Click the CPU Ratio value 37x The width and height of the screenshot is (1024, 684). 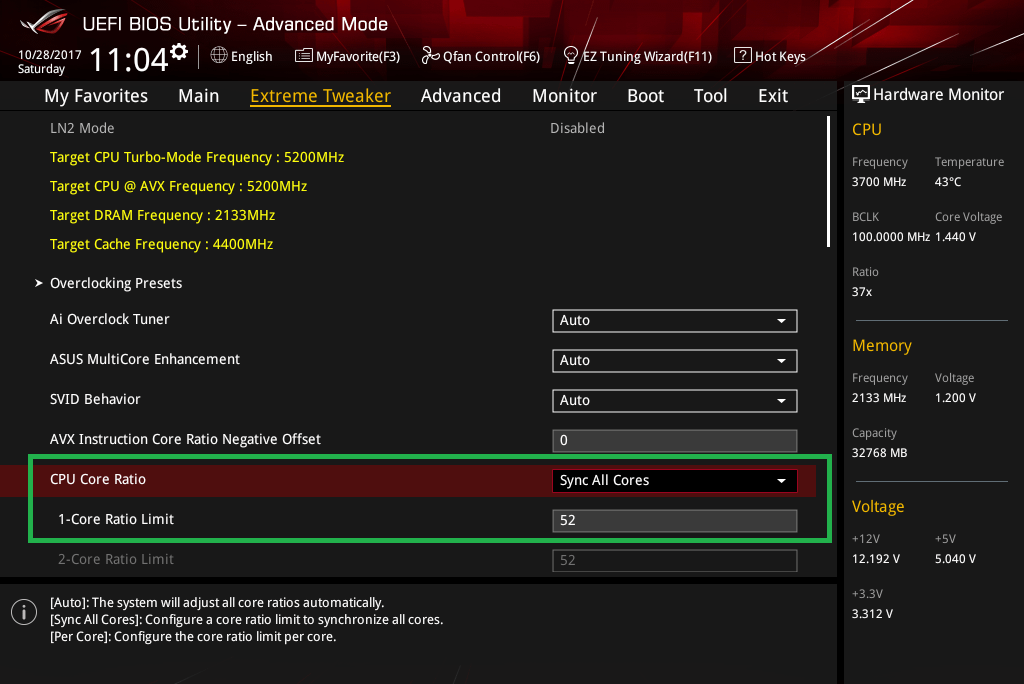tap(861, 291)
